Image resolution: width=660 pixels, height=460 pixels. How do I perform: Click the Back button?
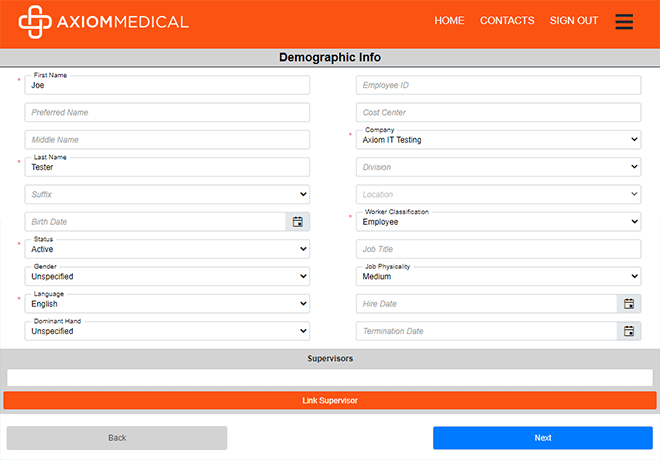(x=117, y=438)
